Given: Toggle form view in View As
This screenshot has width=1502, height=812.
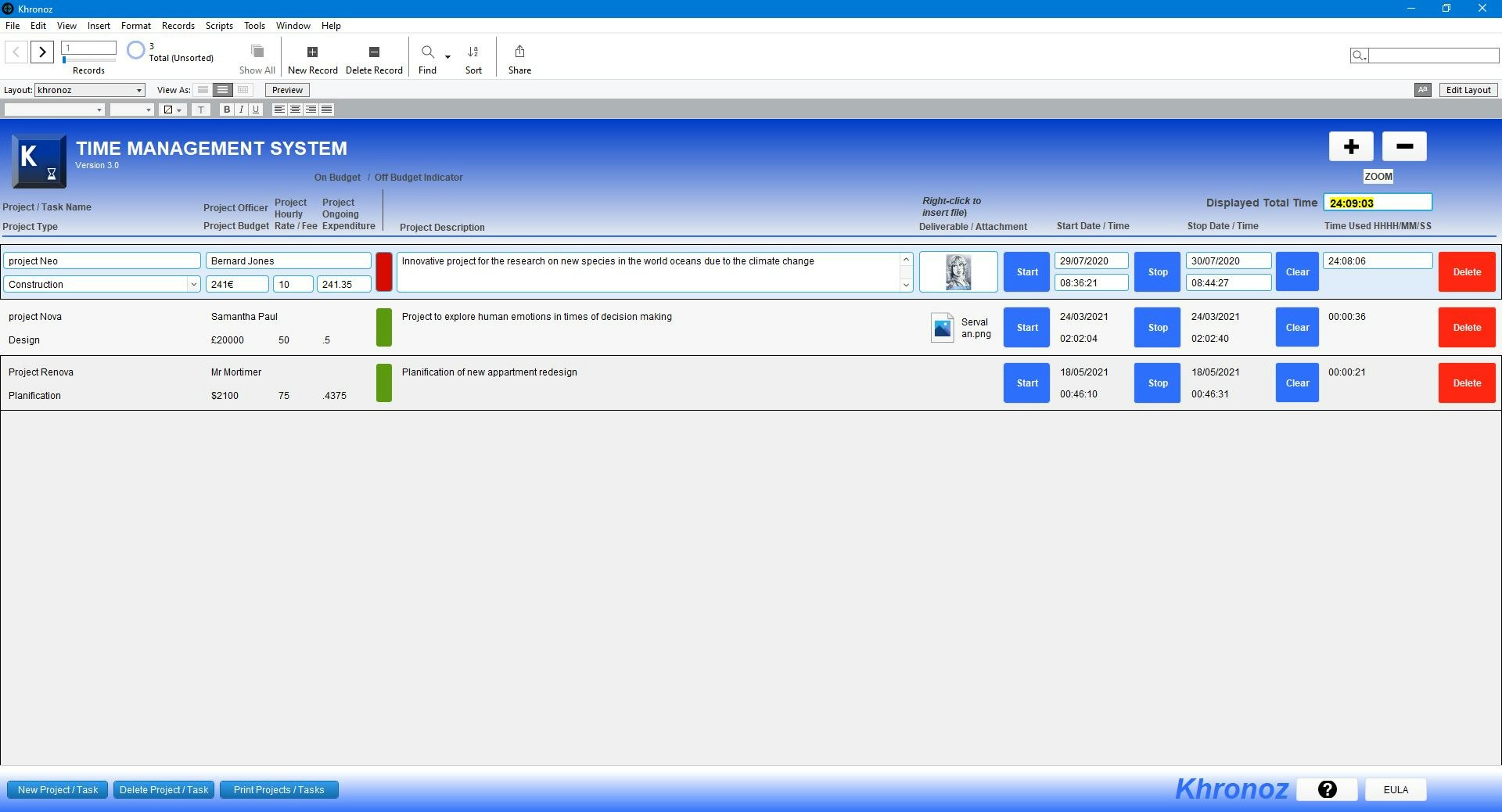Looking at the screenshot, I should (223, 90).
